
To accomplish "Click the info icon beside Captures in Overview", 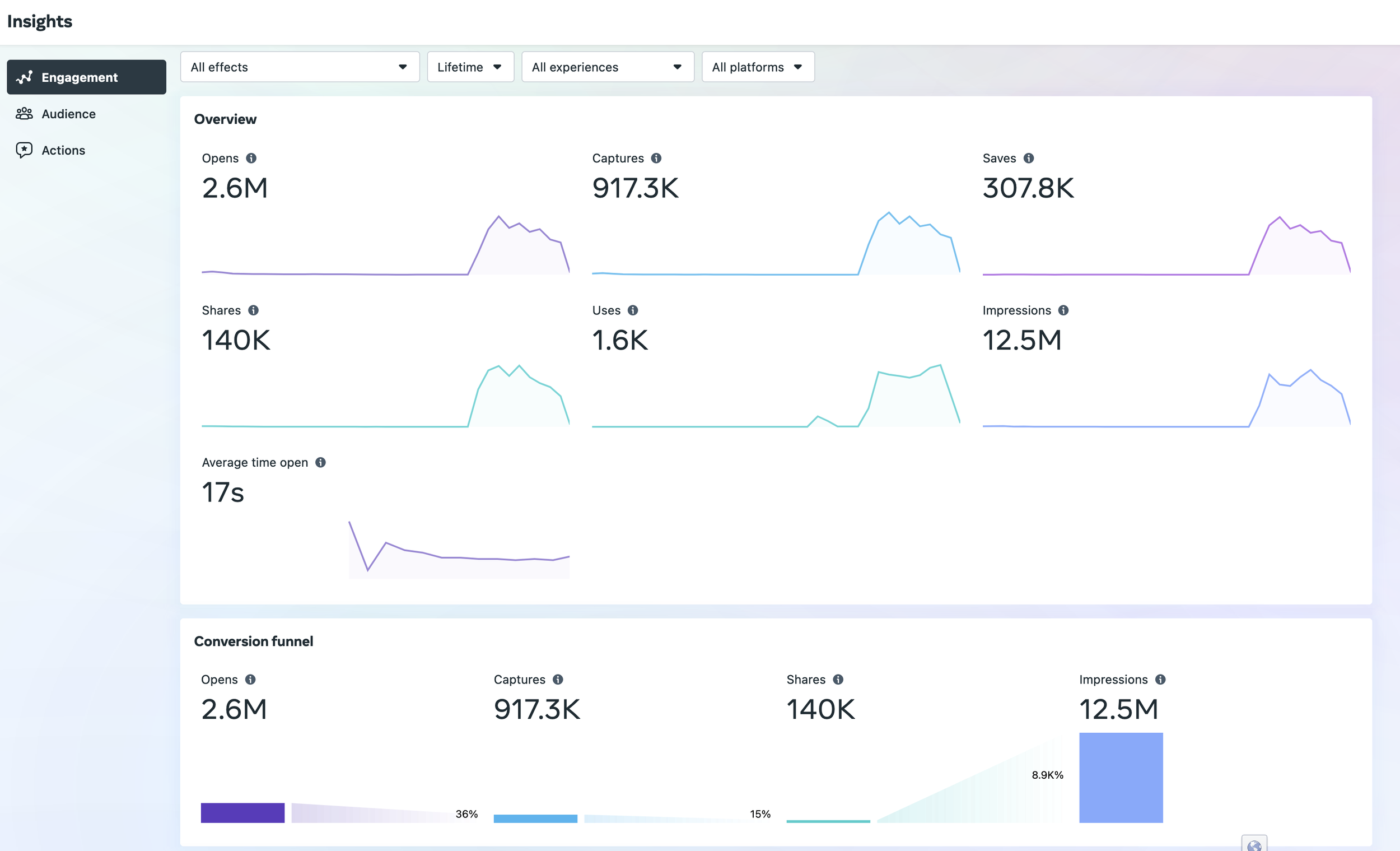I will pos(656,158).
